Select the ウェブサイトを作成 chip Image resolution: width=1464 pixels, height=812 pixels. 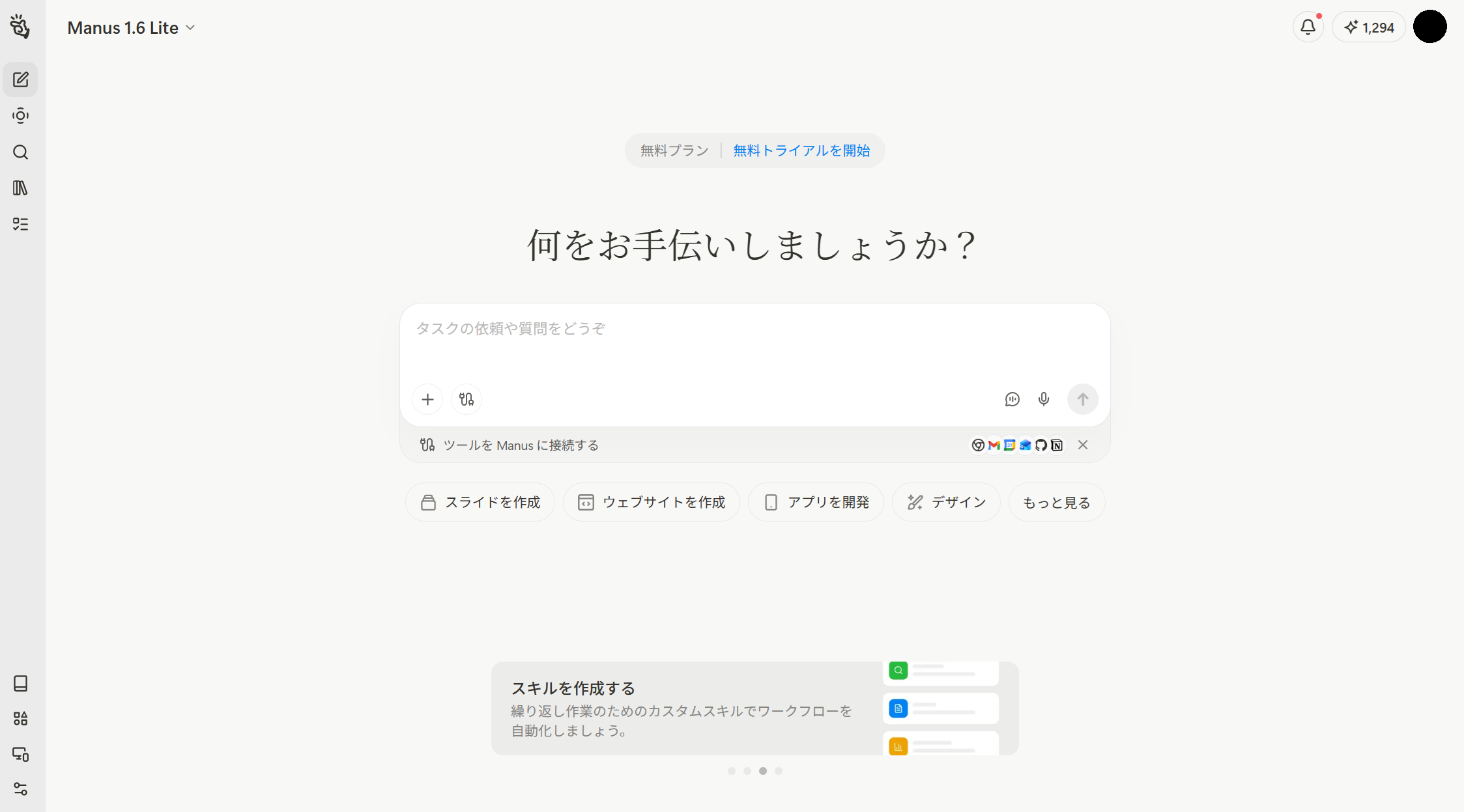652,503
